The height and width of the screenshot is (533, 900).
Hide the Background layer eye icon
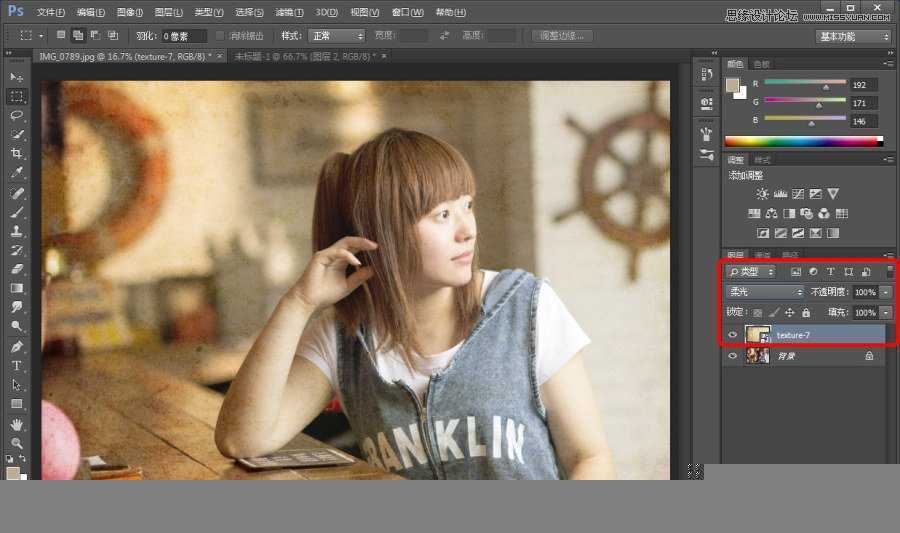[732, 356]
